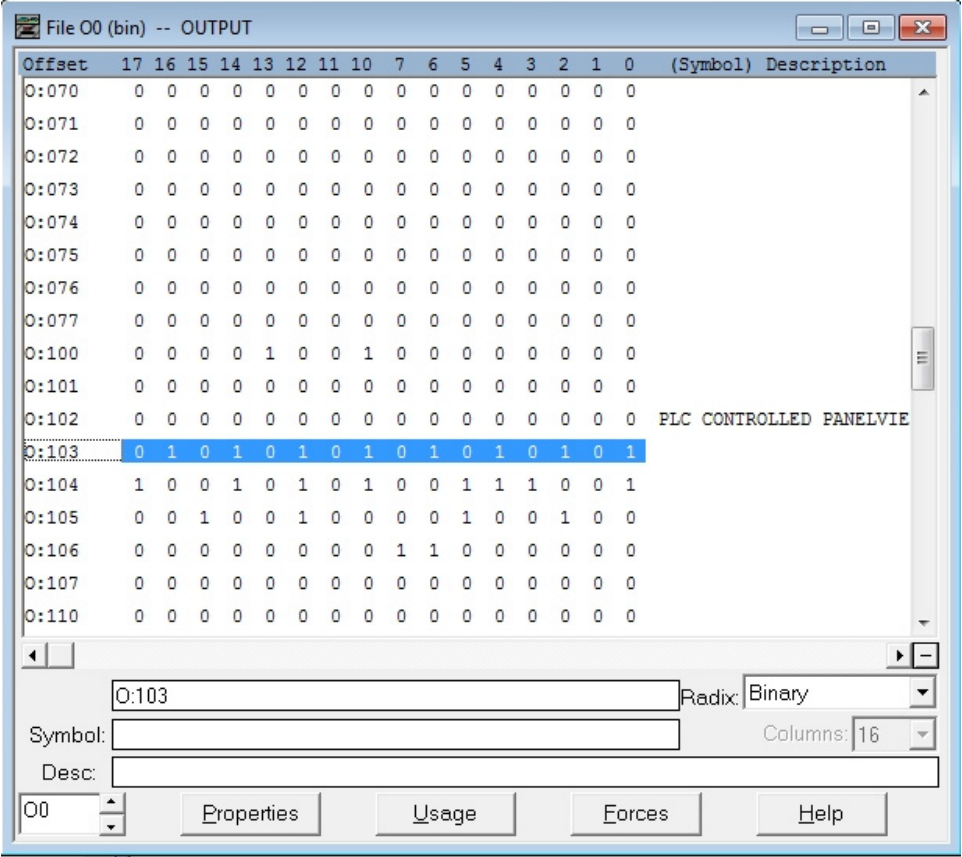Decrement the O0 file number spinner

[111, 826]
